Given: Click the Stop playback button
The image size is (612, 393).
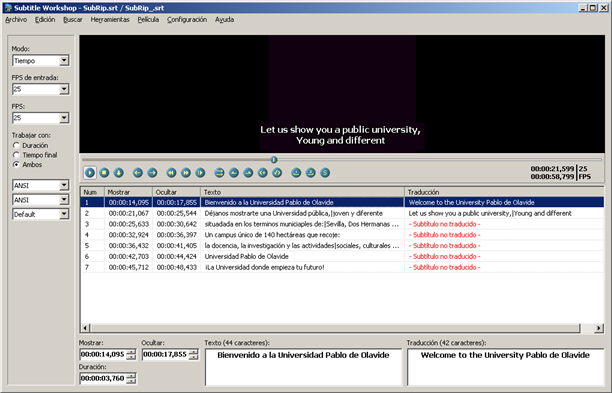Looking at the screenshot, I should click(104, 172).
